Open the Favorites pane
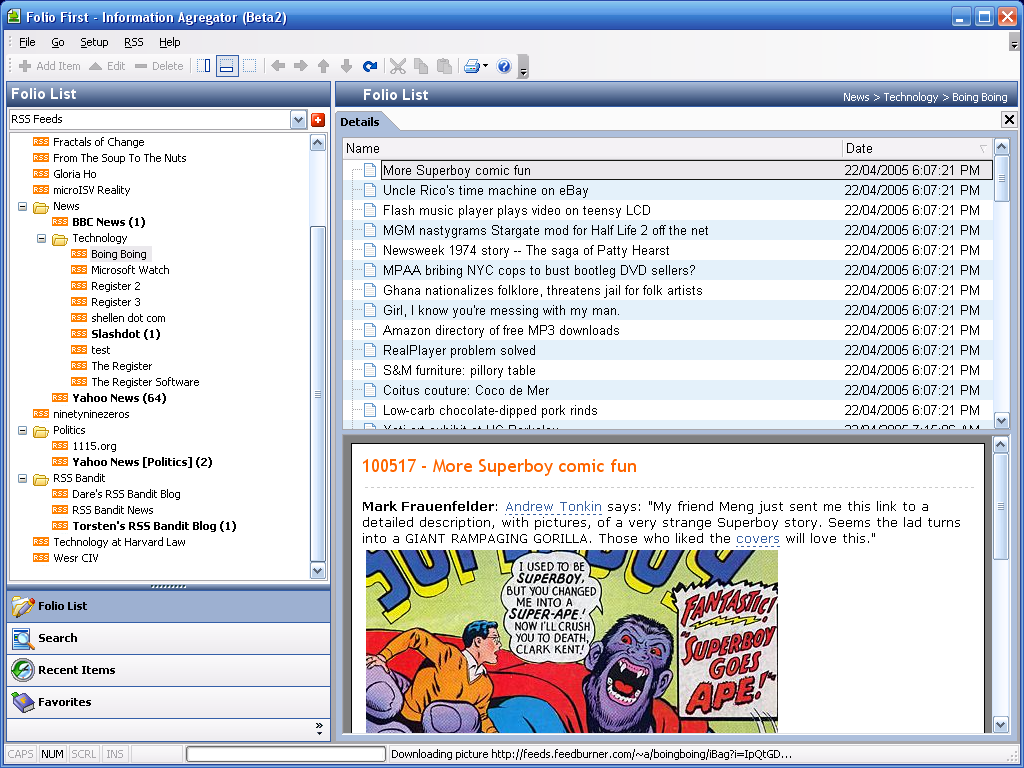Image resolution: width=1024 pixels, height=768 pixels. tap(168, 702)
